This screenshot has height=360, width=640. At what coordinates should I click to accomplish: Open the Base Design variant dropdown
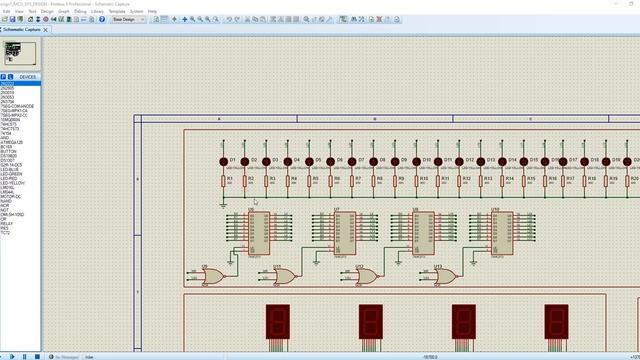coord(128,19)
